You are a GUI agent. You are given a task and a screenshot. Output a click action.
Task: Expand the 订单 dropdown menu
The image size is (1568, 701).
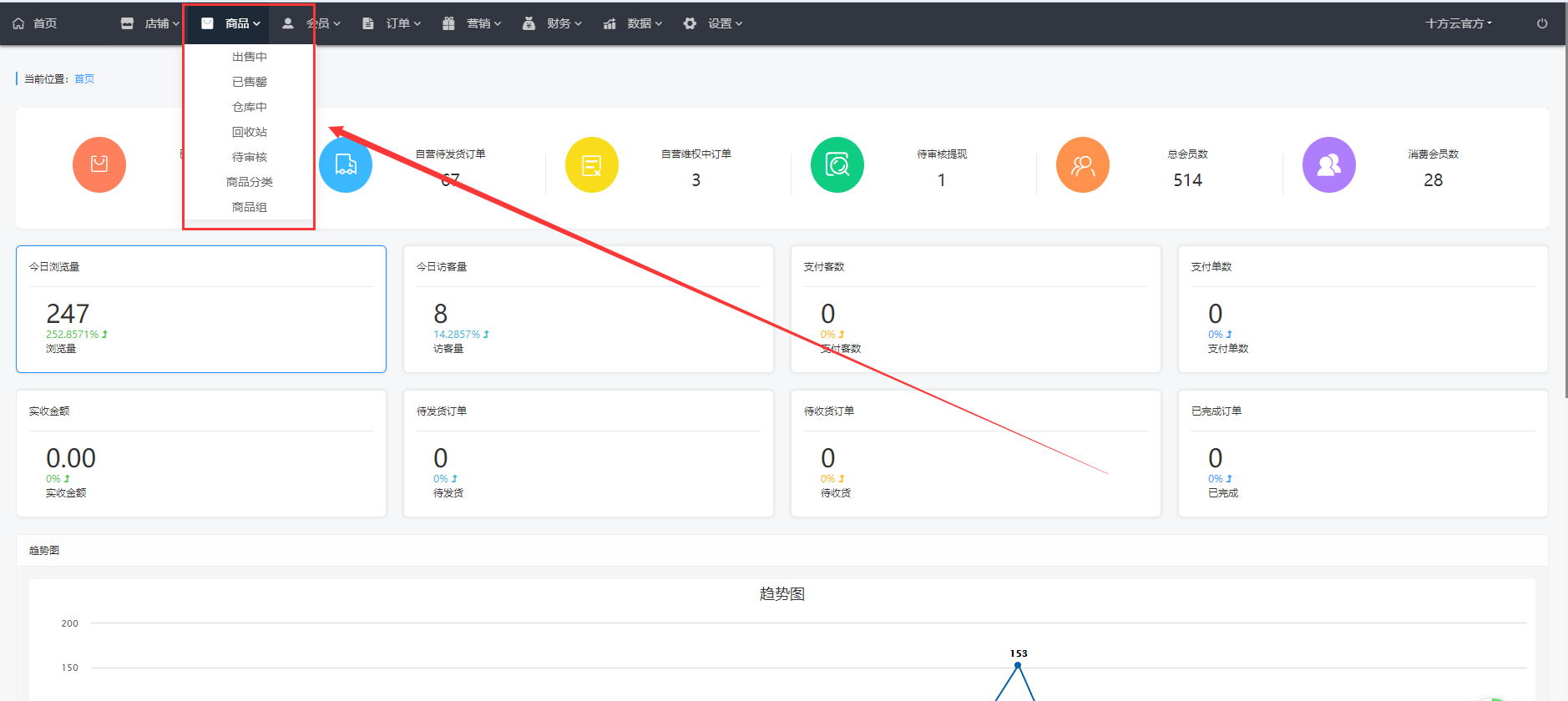tap(392, 23)
